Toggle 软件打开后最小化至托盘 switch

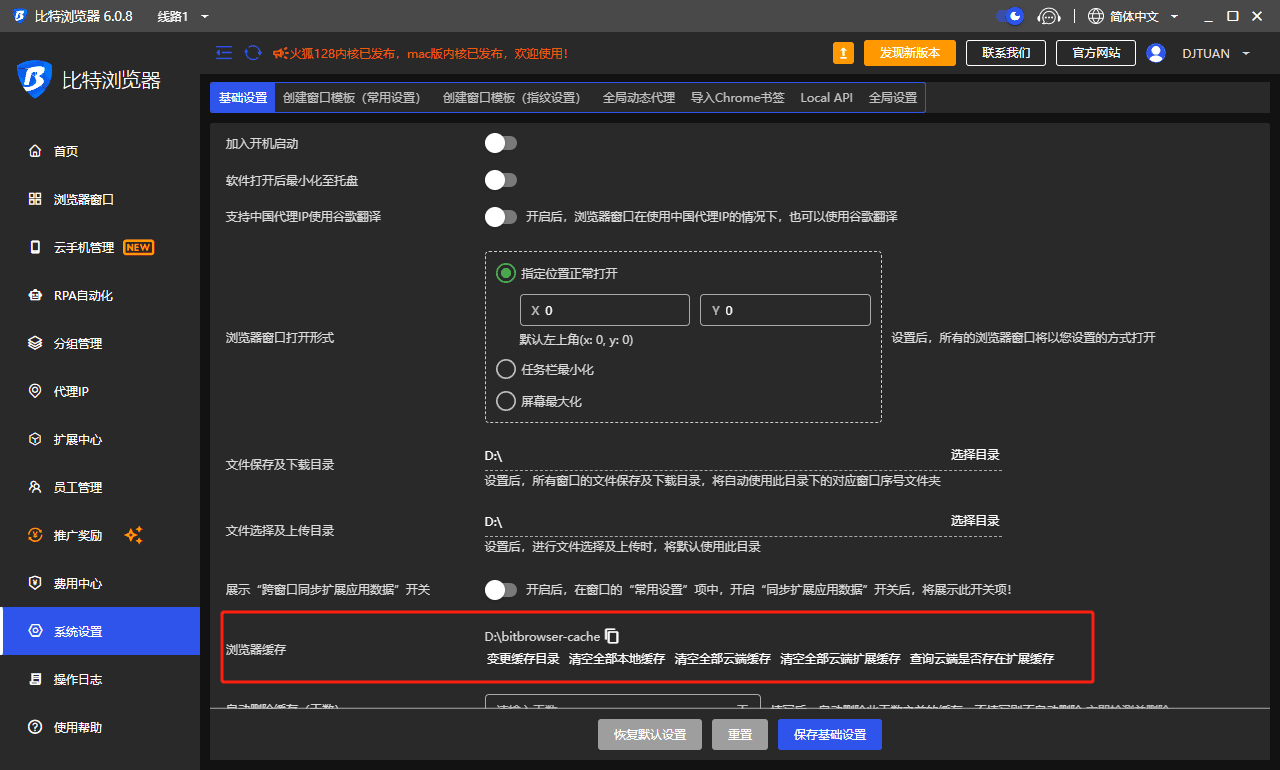[501, 181]
